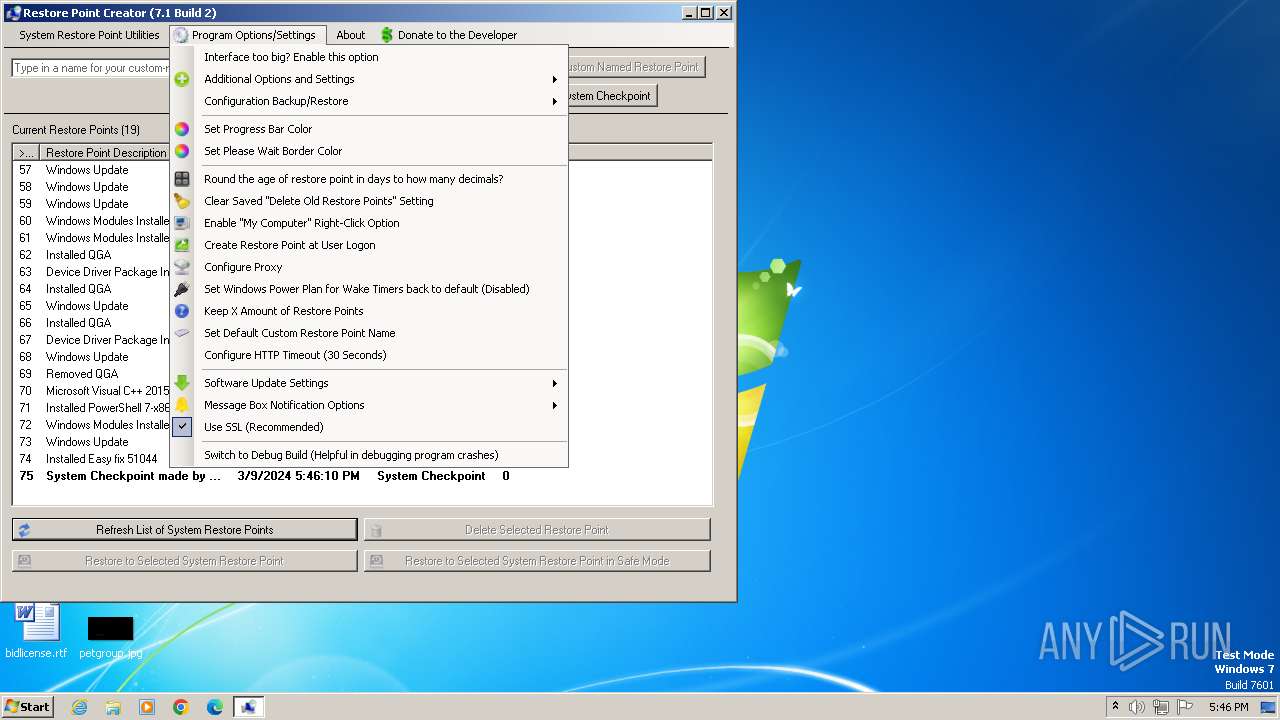Select Round the age of restore point option
Image resolution: width=1280 pixels, height=720 pixels.
point(369,179)
